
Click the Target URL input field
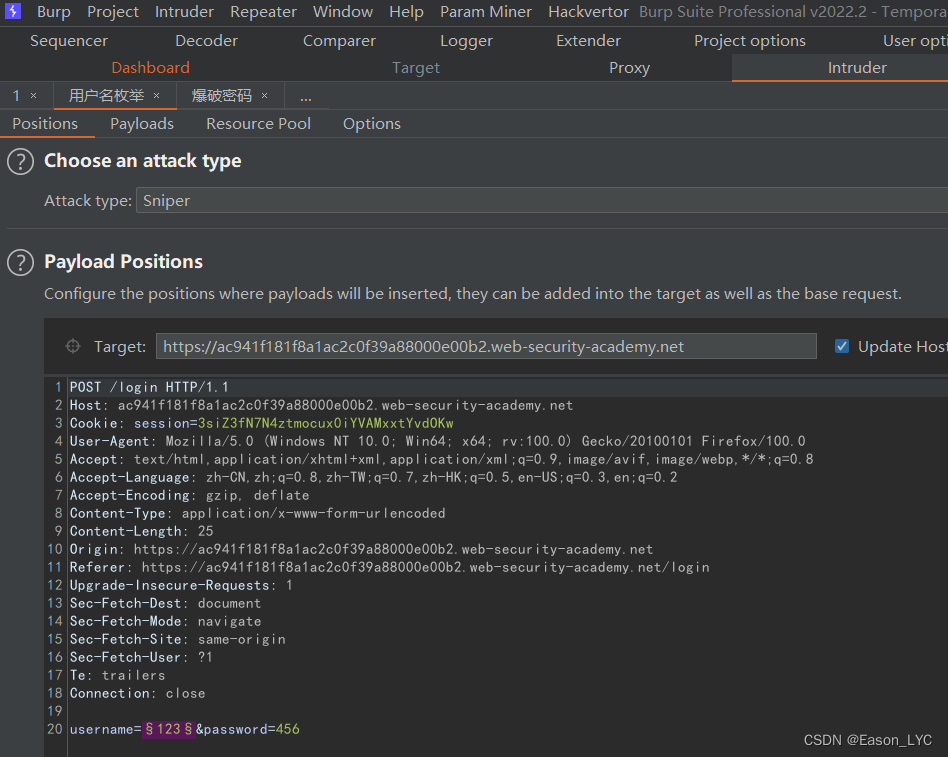tap(486, 346)
